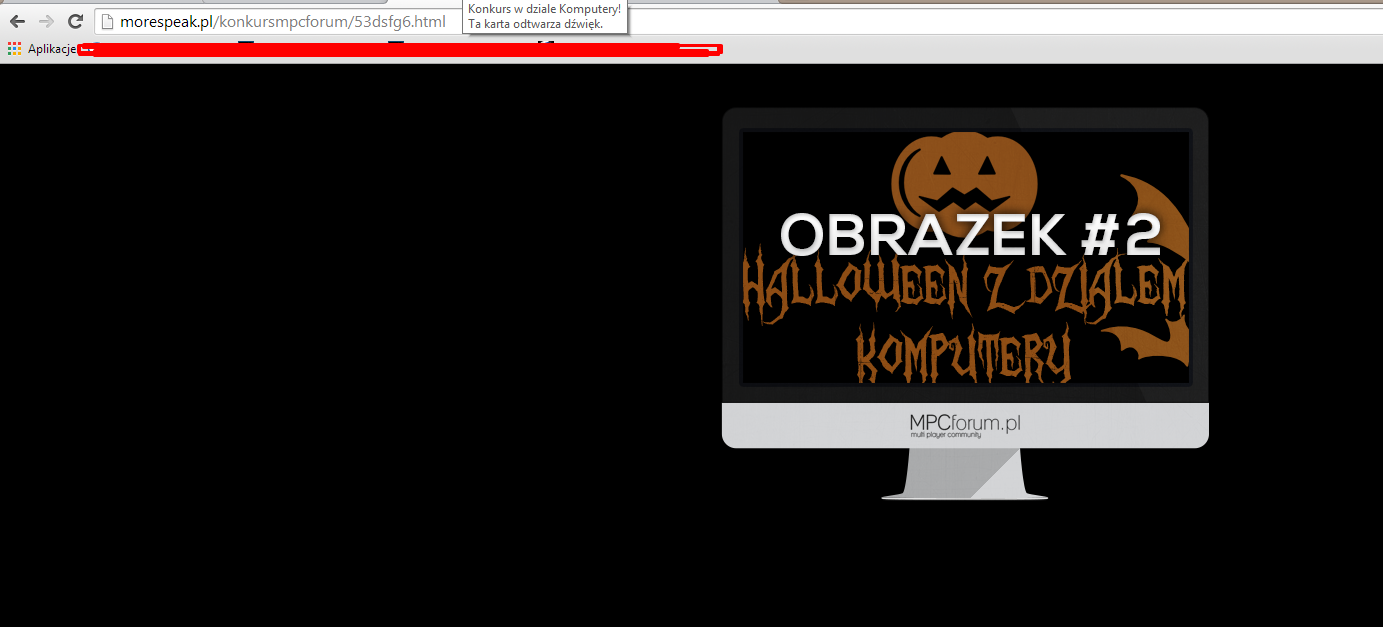This screenshot has width=1383, height=627.
Task: Click the browser forward arrow
Action: [46, 22]
